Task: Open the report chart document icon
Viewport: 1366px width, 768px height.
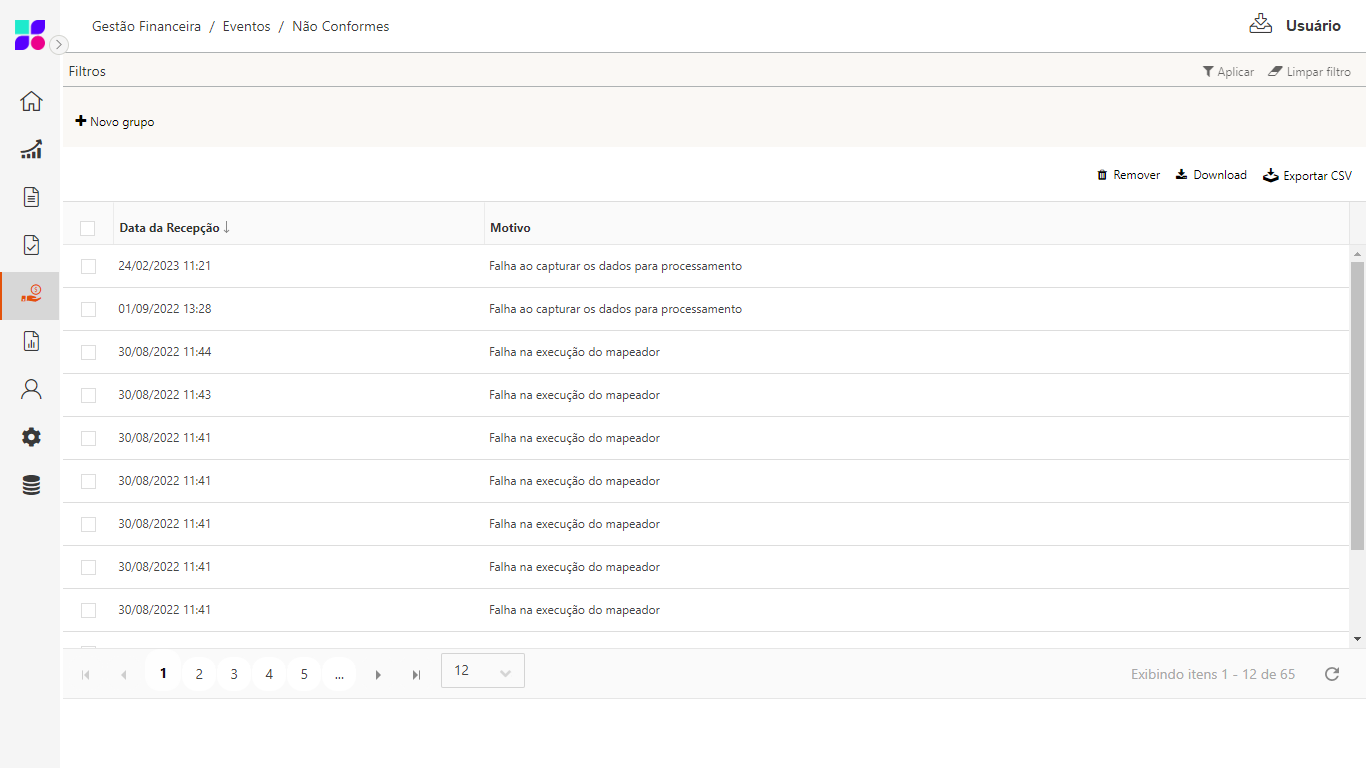Action: pos(31,341)
